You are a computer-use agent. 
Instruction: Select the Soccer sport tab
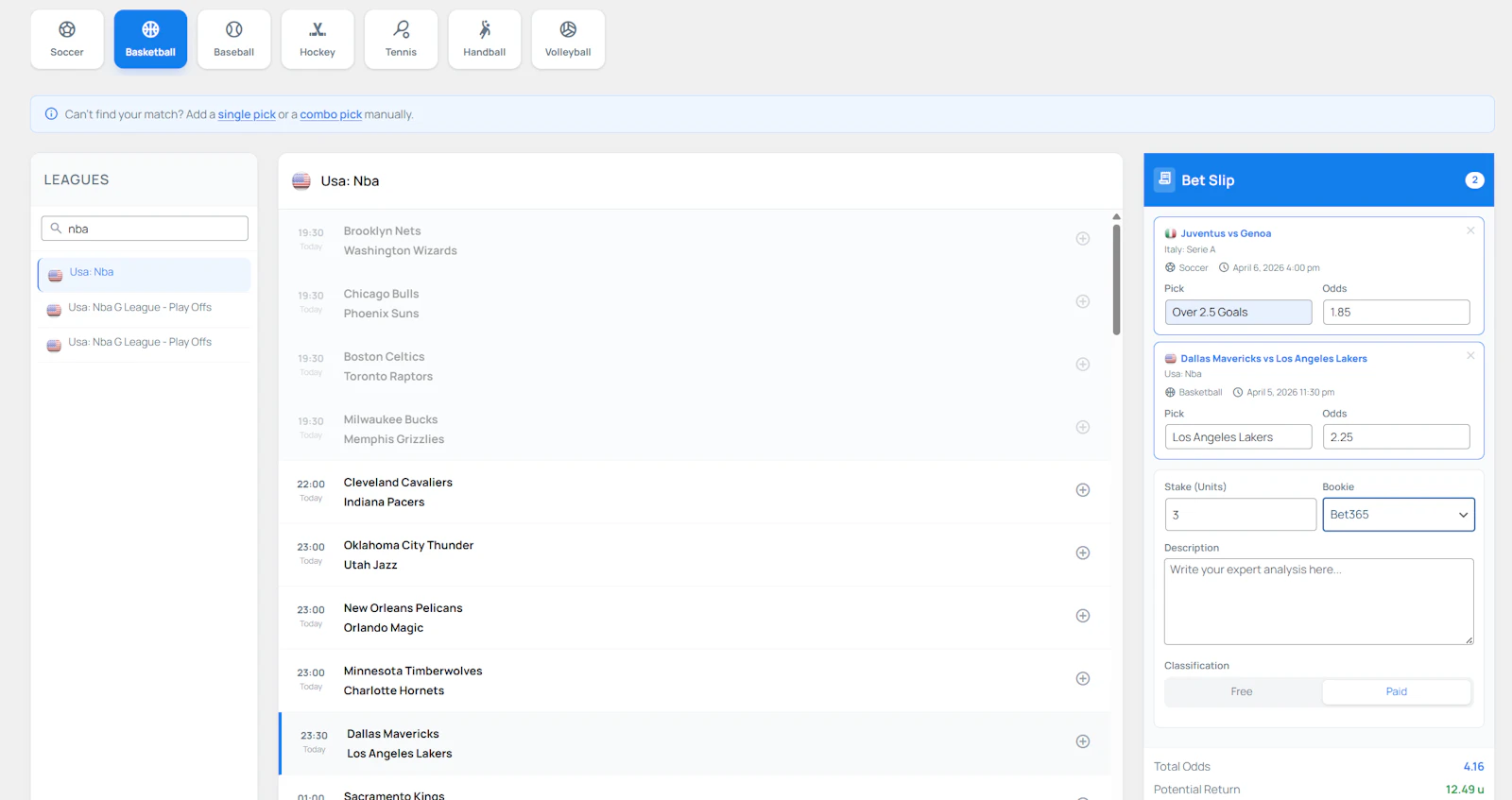[67, 40]
